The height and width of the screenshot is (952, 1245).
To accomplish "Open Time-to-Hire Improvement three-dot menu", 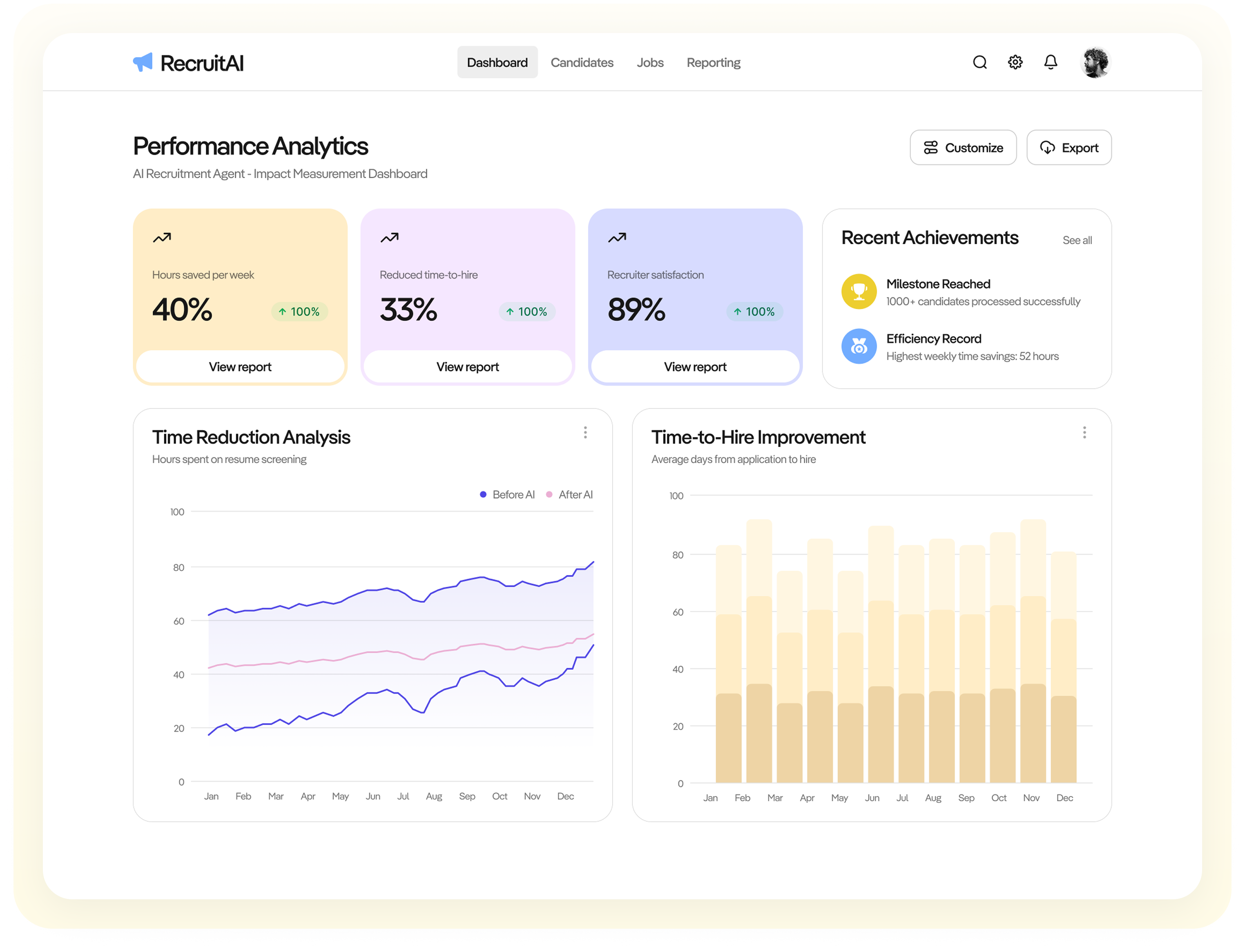I will 1084,433.
